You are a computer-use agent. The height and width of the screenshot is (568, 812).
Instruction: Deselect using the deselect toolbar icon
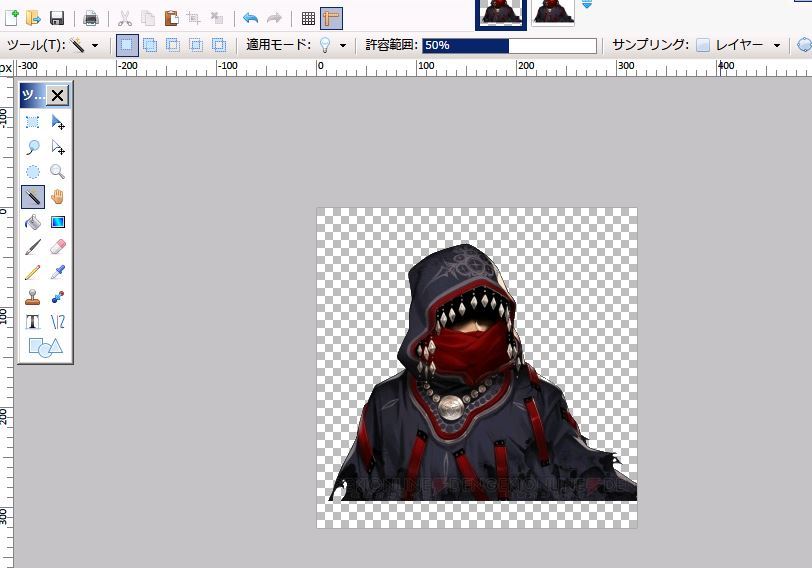tap(217, 19)
